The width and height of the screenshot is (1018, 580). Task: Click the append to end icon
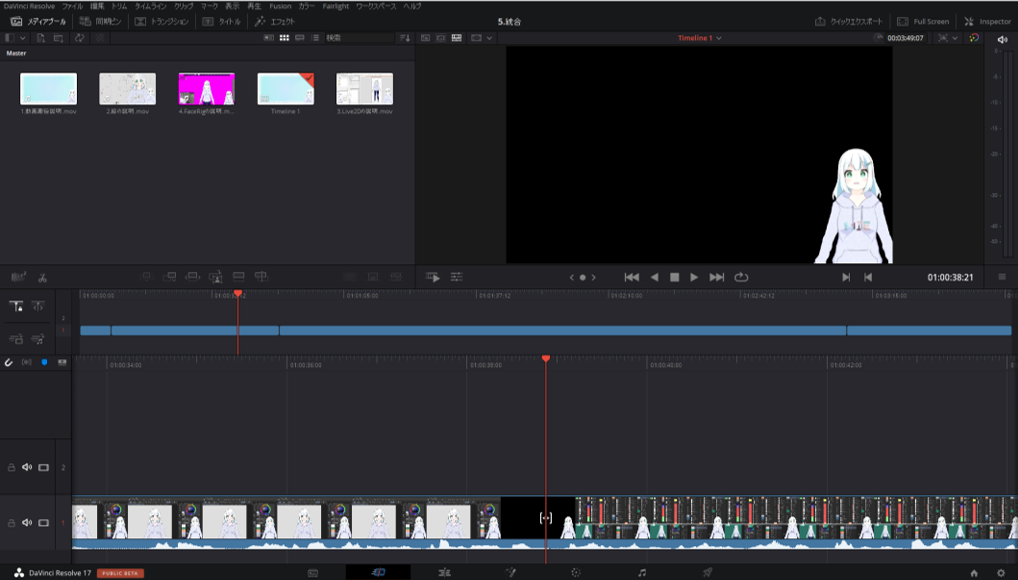click(x=169, y=277)
